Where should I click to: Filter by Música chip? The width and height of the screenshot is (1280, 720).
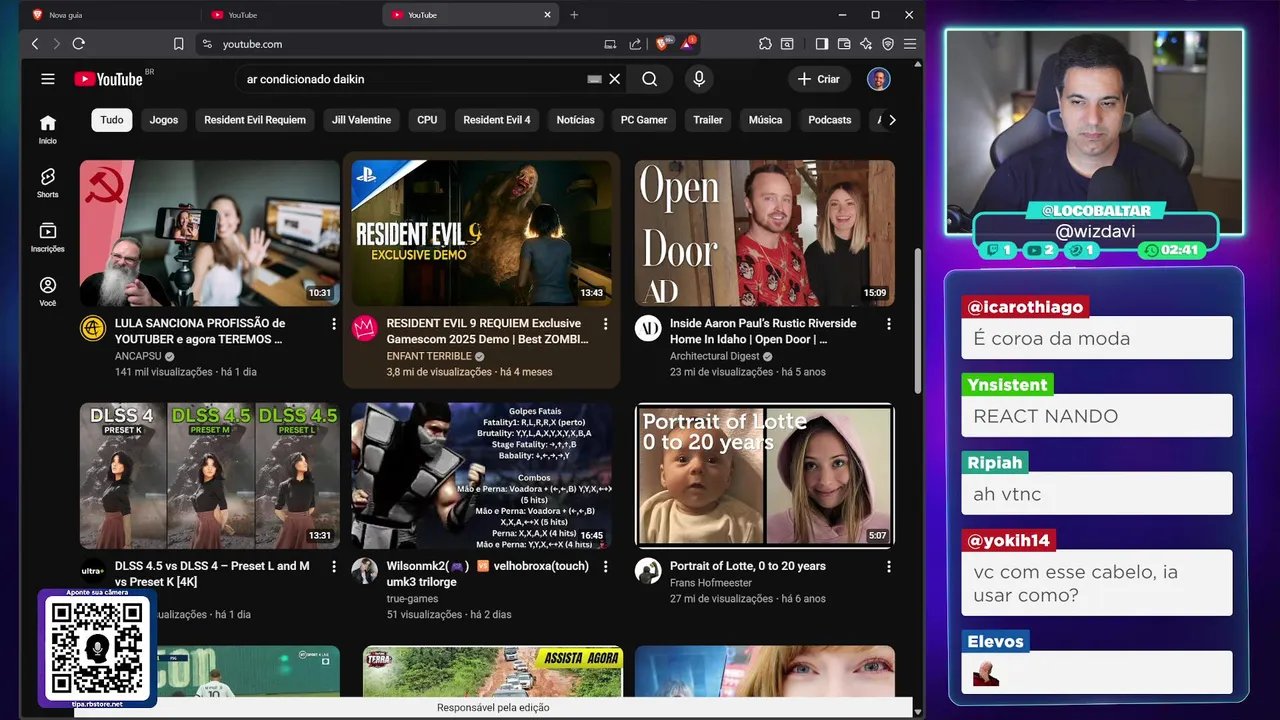(765, 120)
